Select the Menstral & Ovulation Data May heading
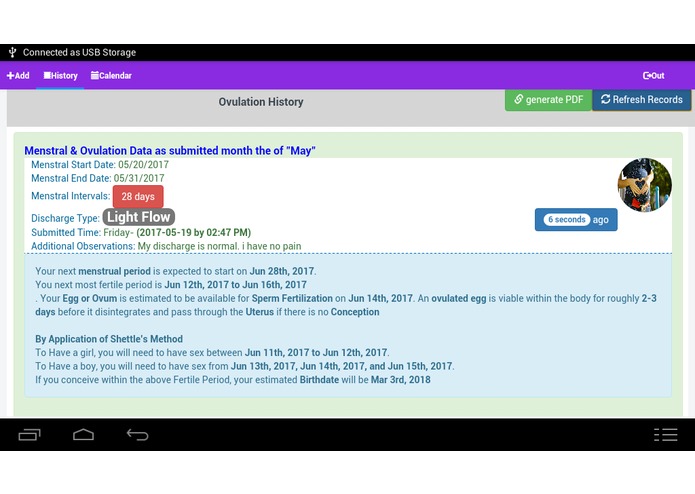 [170, 151]
